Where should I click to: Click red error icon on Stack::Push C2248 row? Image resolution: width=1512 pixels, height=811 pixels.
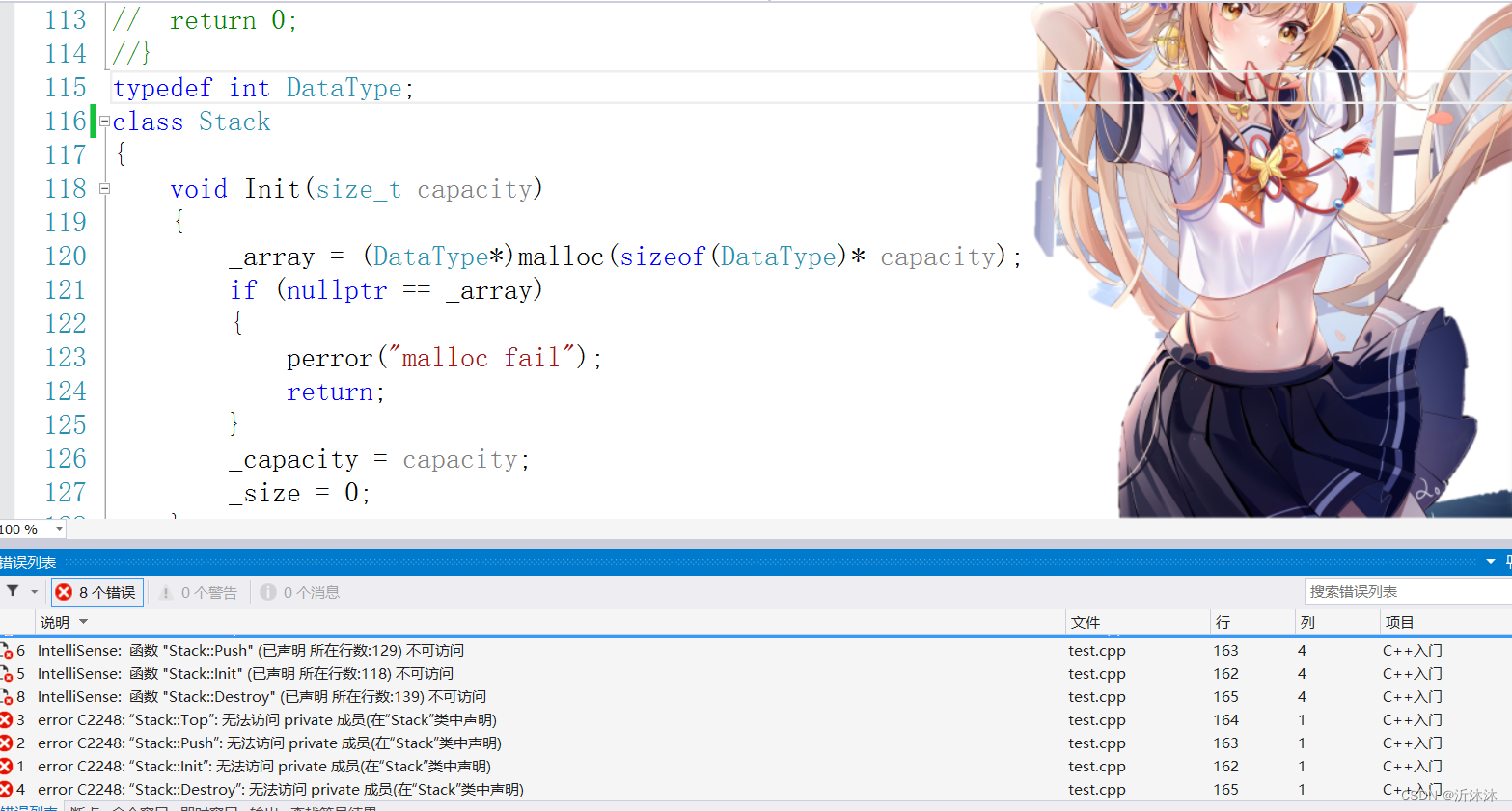pyautogui.click(x=8, y=743)
